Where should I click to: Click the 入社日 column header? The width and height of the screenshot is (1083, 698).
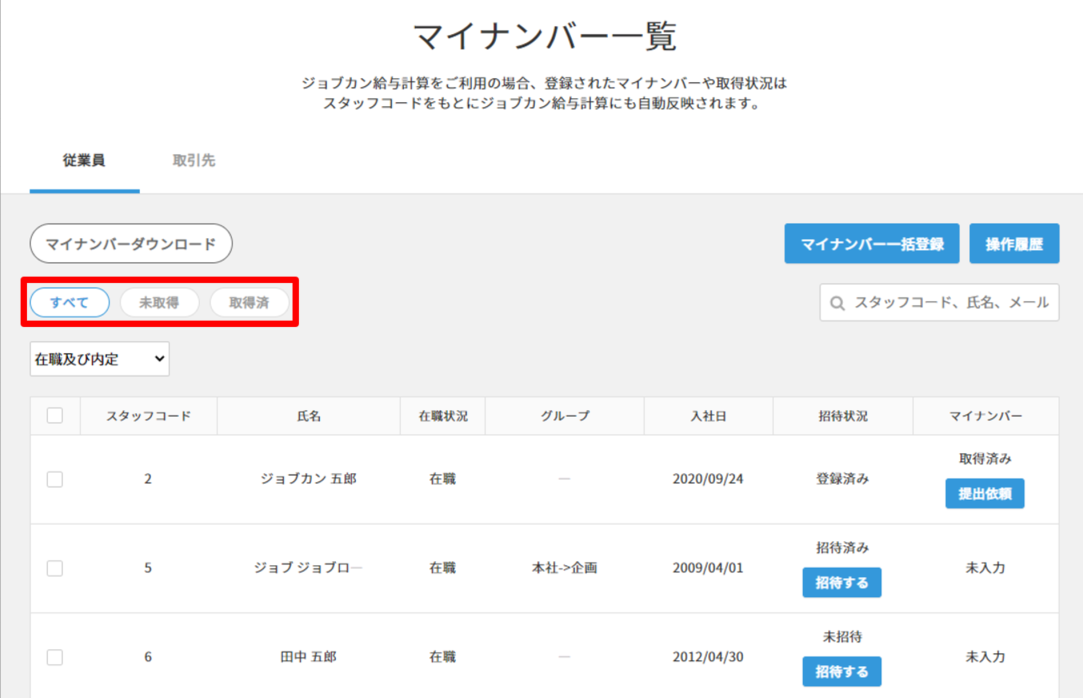click(708, 416)
